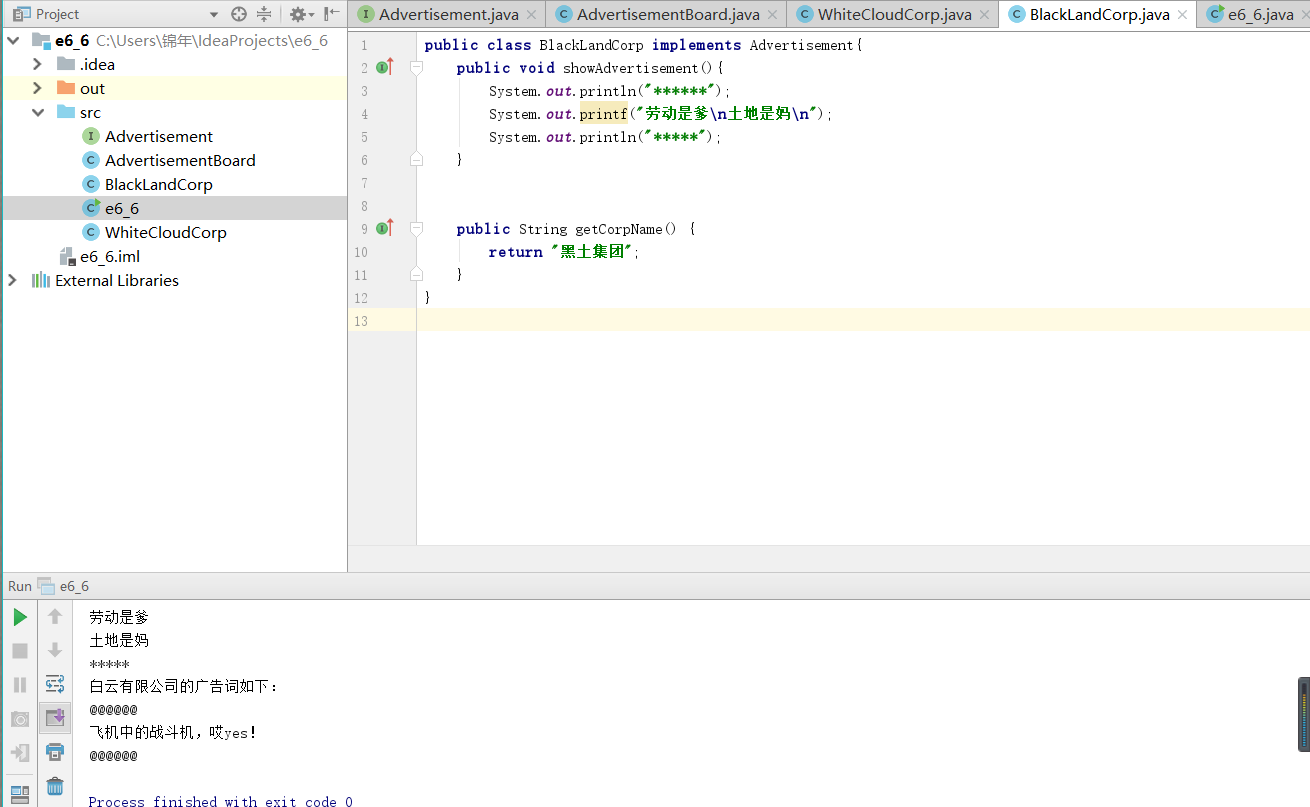
Task: Click Restore Layout icon in Run panel
Action: click(20, 794)
